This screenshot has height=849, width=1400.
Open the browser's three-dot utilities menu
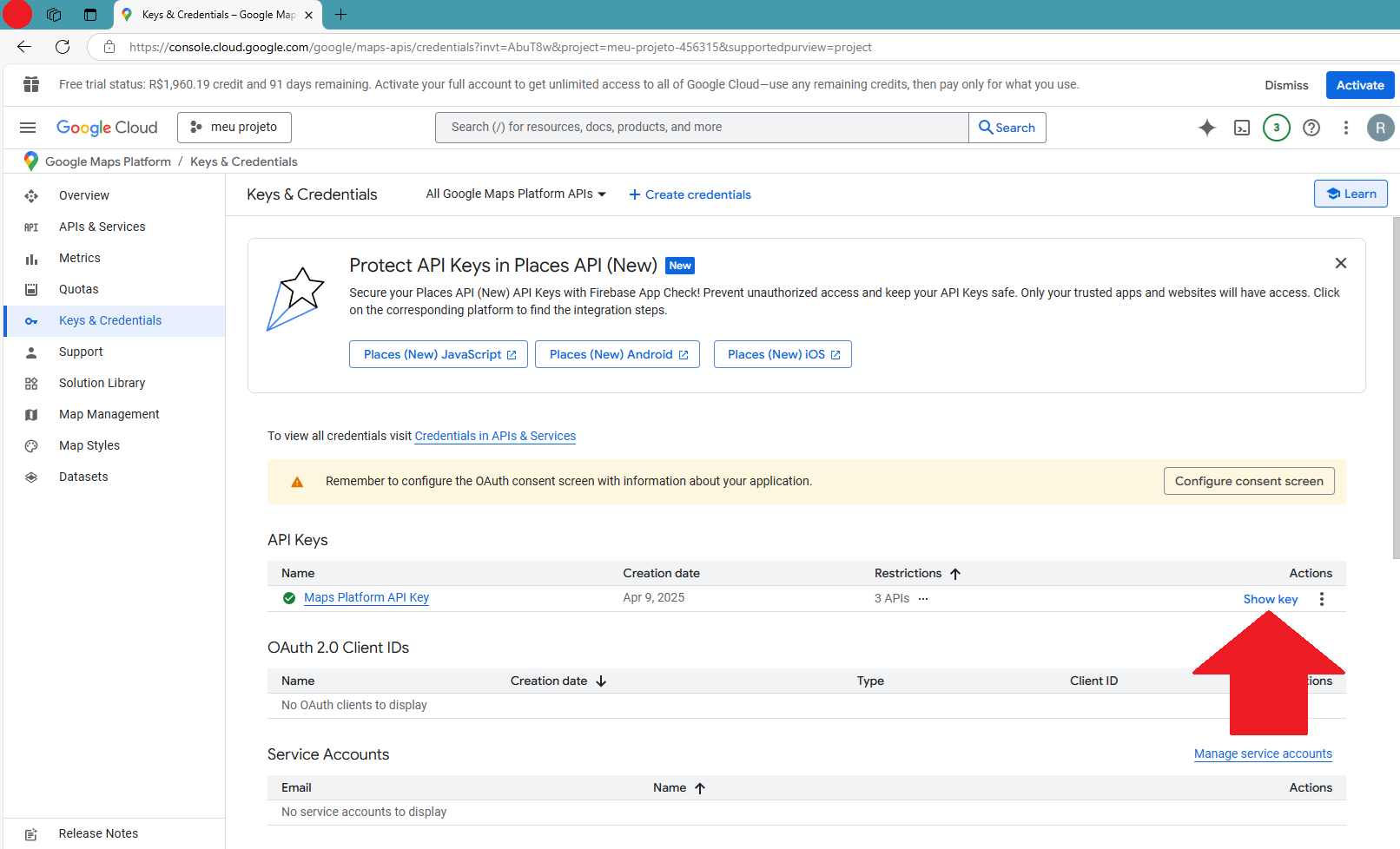1345,128
